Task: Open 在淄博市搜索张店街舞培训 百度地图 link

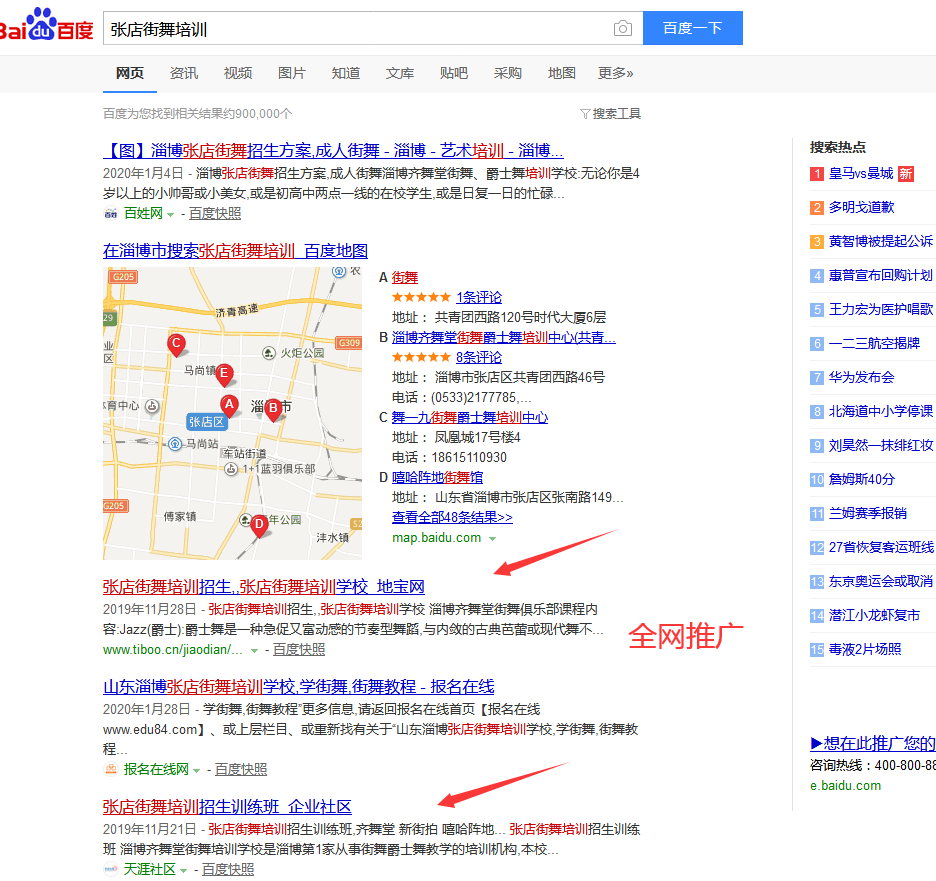Action: pos(235,251)
